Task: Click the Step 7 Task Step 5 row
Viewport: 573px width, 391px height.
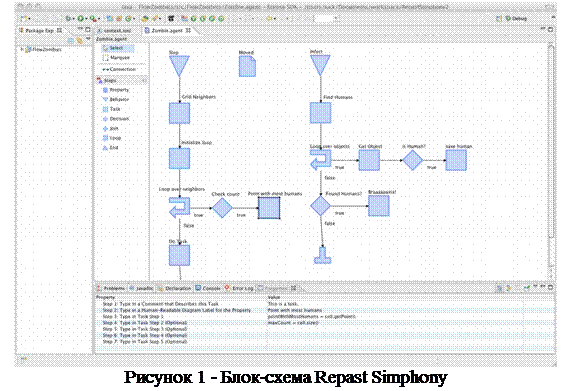Action: [x=324, y=342]
